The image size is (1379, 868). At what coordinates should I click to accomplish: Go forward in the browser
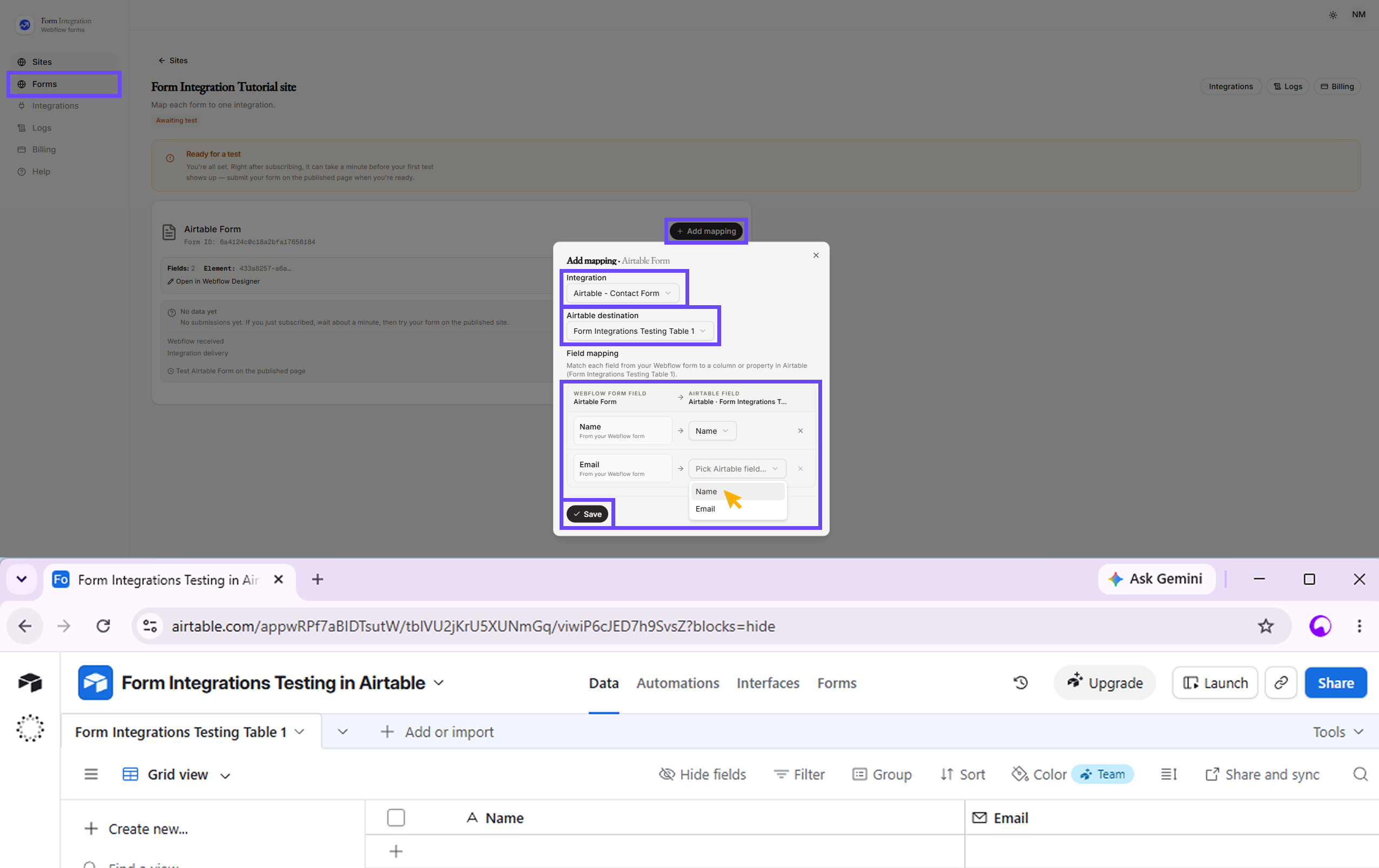[64, 627]
